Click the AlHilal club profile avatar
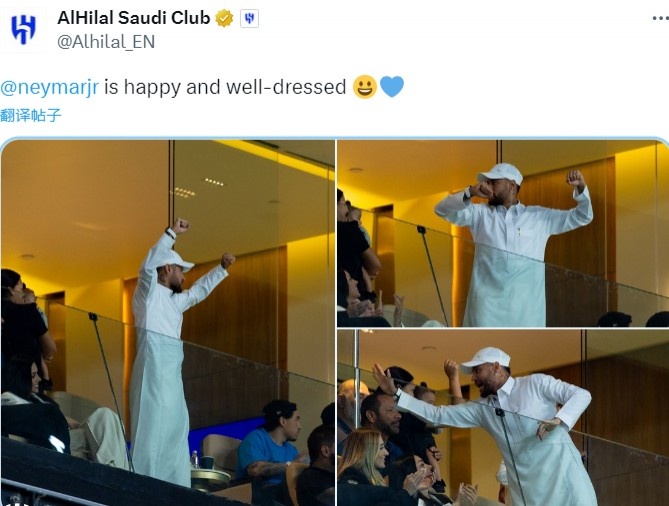This screenshot has height=506, width=669. 23,29
